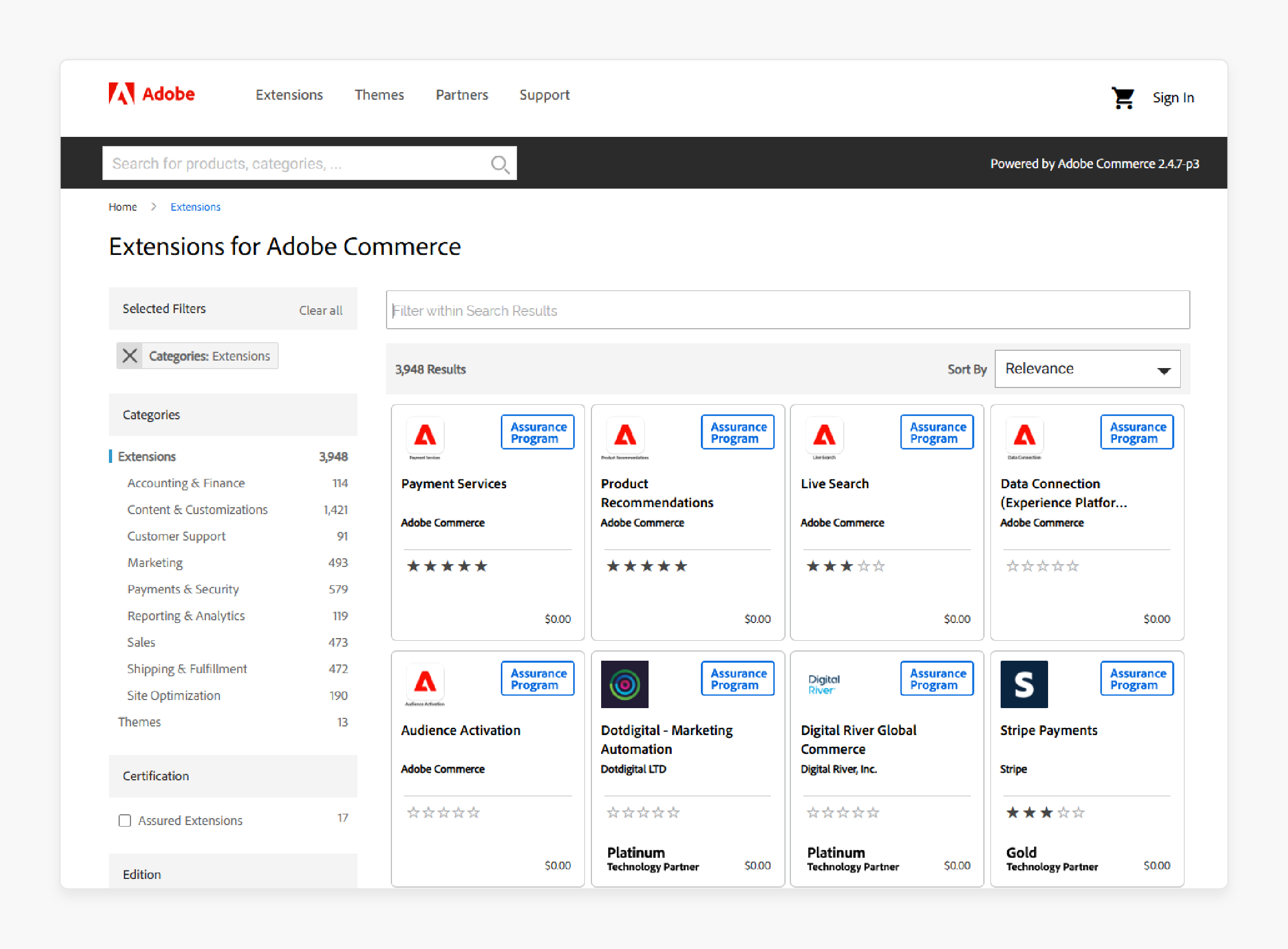The height and width of the screenshot is (949, 1288).
Task: Click the Stripe S logo
Action: click(x=1024, y=684)
